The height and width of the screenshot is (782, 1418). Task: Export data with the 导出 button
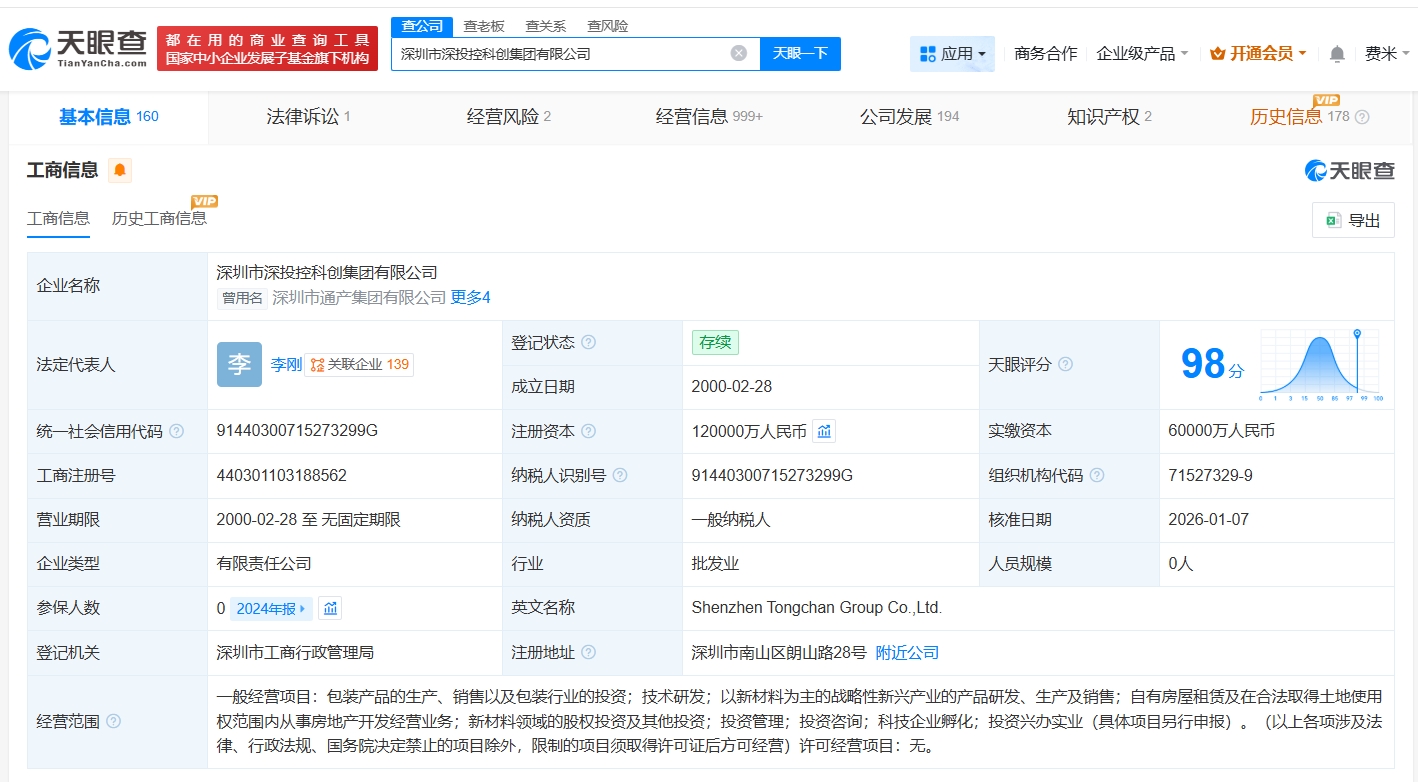(x=1352, y=221)
